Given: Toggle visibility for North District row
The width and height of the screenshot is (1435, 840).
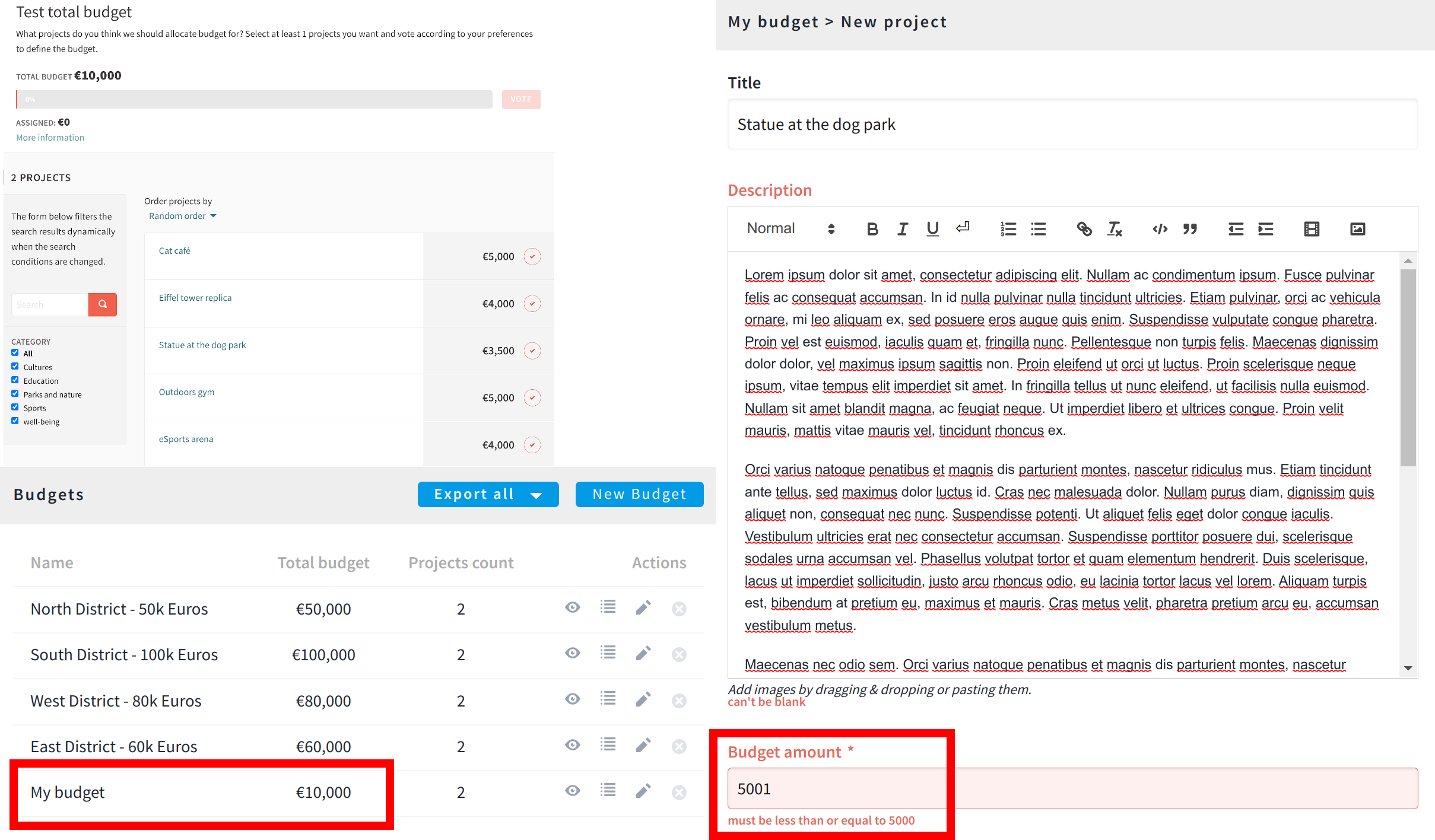Looking at the screenshot, I should pos(572,608).
